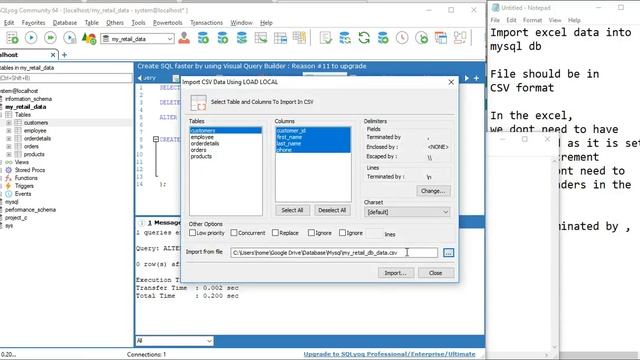Open the Transactions menu

tap(207, 23)
